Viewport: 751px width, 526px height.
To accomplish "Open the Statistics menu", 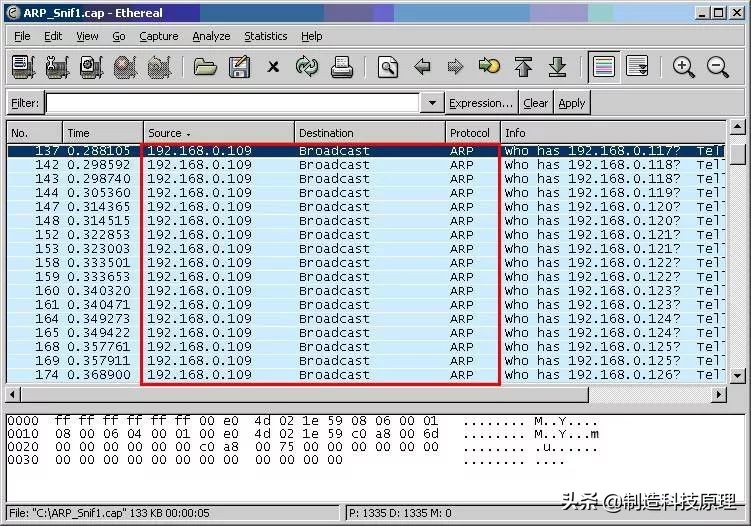I will (265, 36).
